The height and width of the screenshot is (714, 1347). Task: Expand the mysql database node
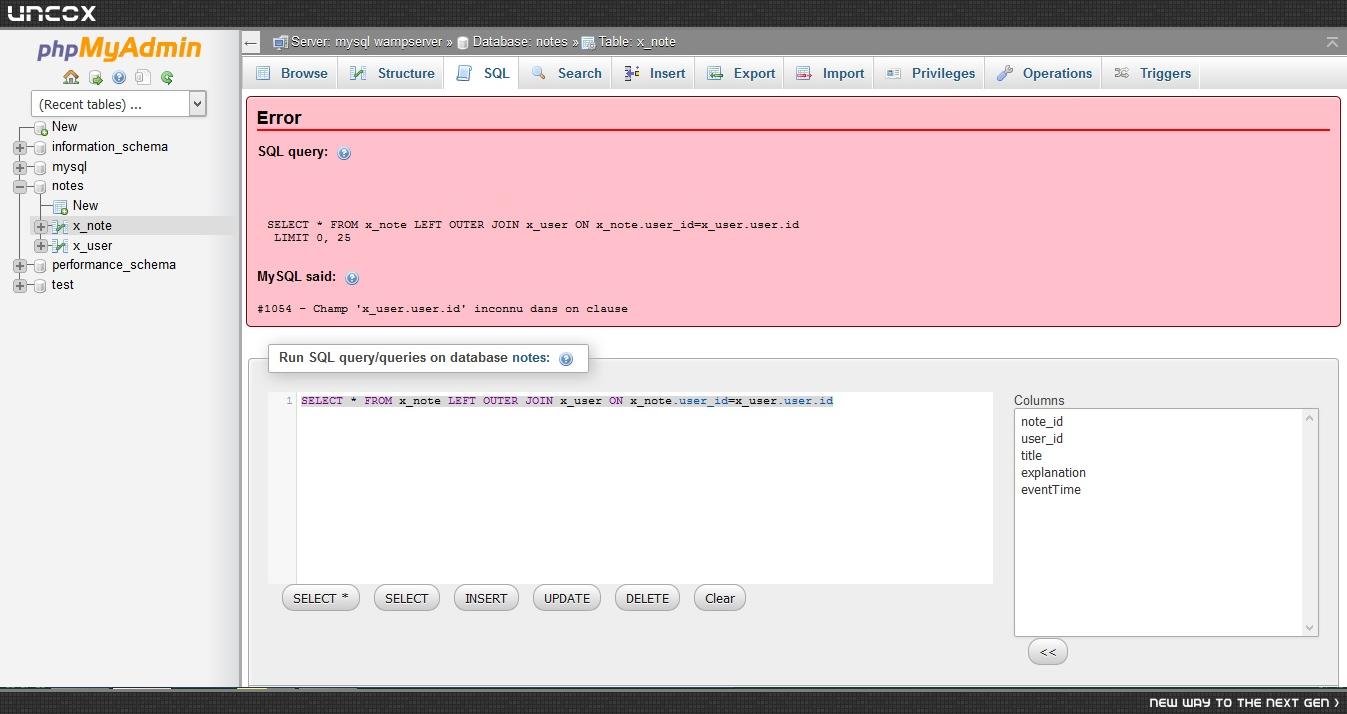(x=20, y=167)
